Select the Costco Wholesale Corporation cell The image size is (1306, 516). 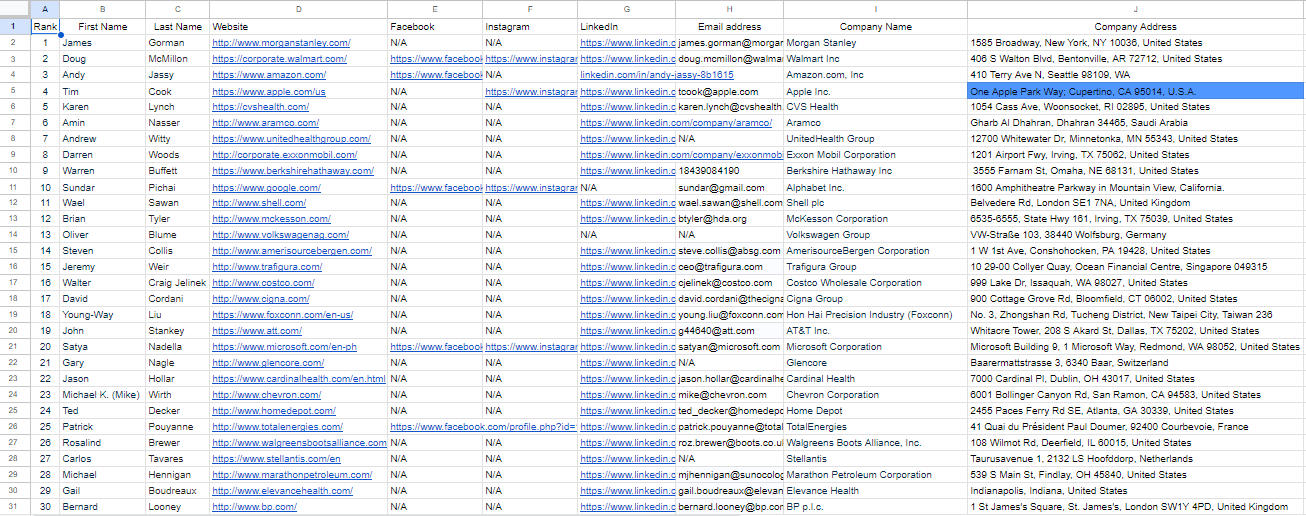pos(876,283)
